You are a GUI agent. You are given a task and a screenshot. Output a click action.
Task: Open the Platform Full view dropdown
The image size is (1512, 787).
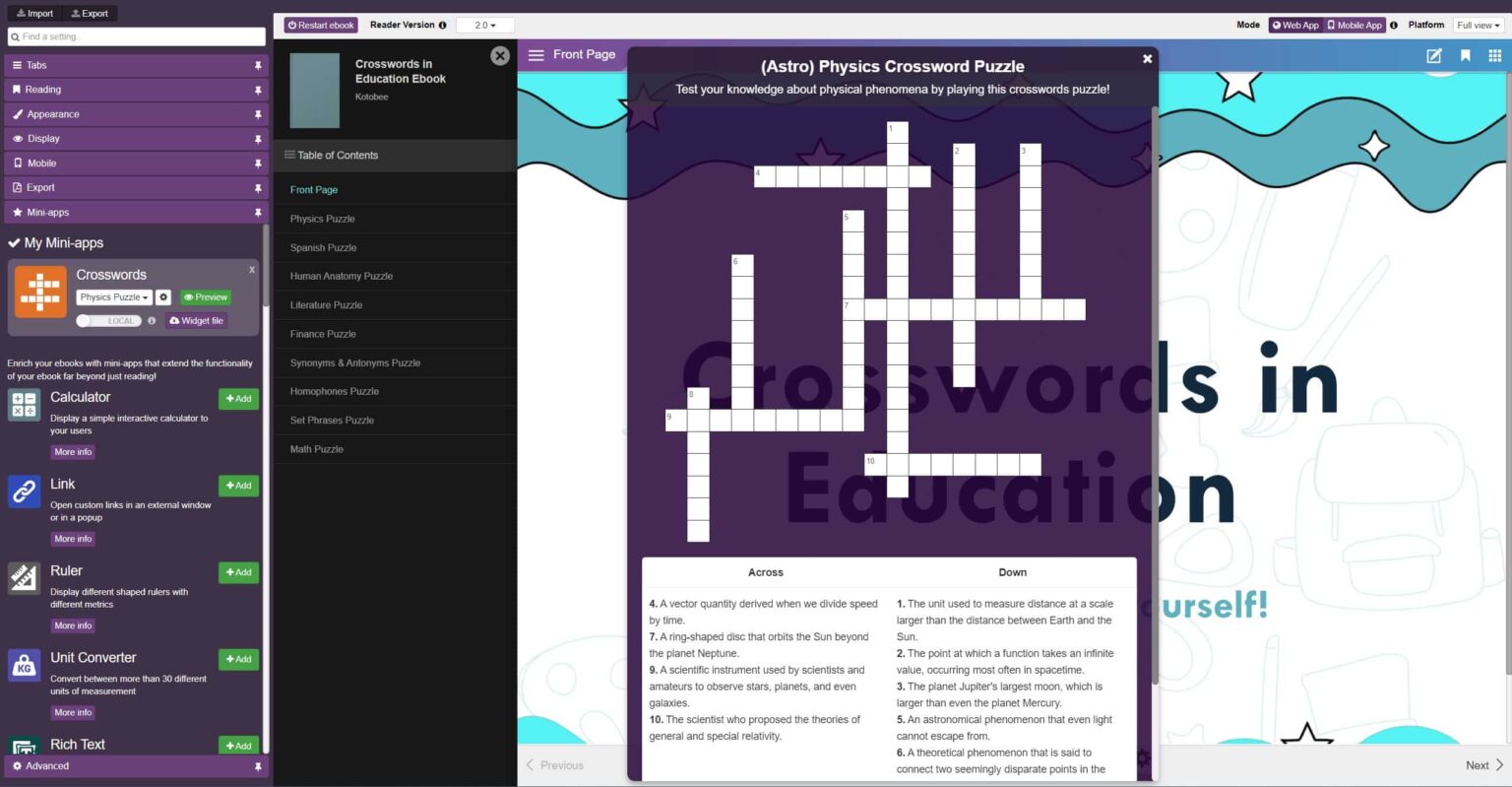[x=1477, y=25]
